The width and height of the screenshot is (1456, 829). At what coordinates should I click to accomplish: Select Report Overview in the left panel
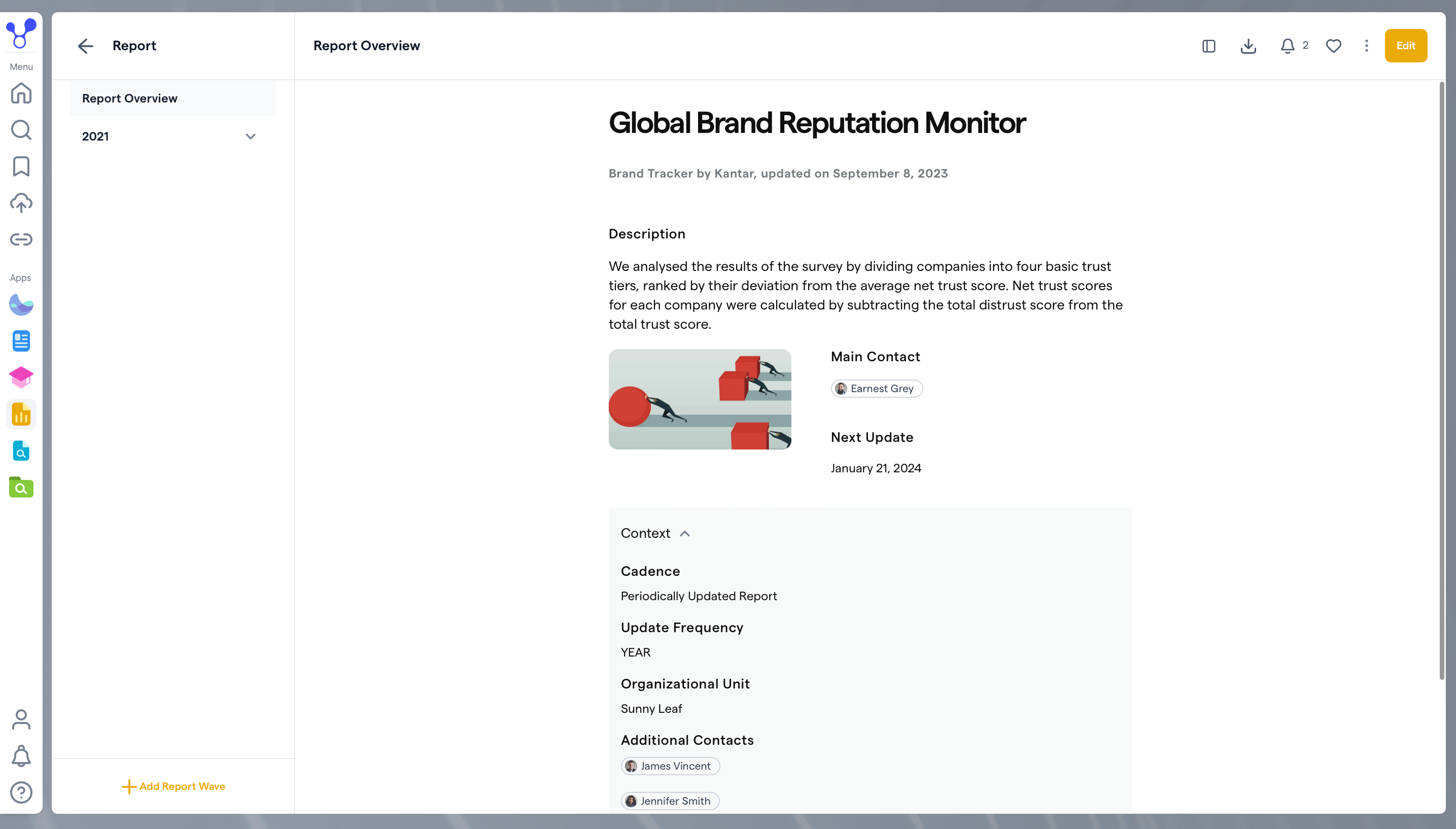172,98
